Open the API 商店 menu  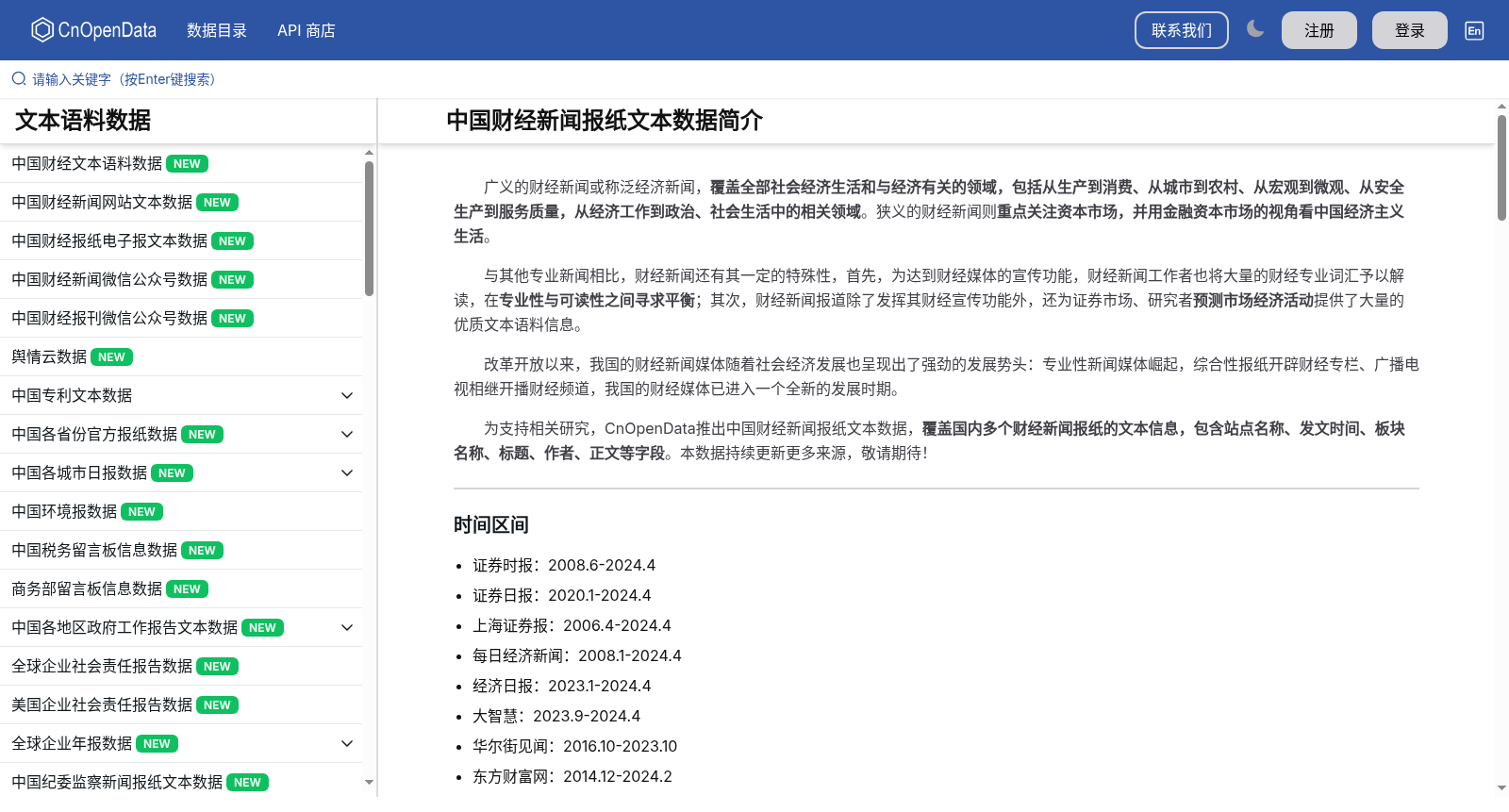(307, 30)
